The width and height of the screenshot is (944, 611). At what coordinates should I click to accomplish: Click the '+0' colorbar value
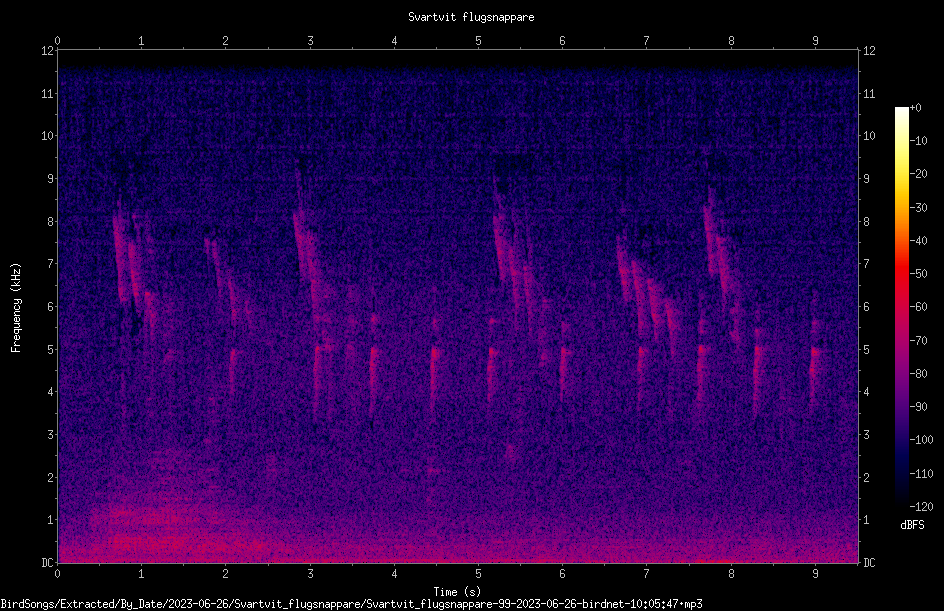point(916,108)
